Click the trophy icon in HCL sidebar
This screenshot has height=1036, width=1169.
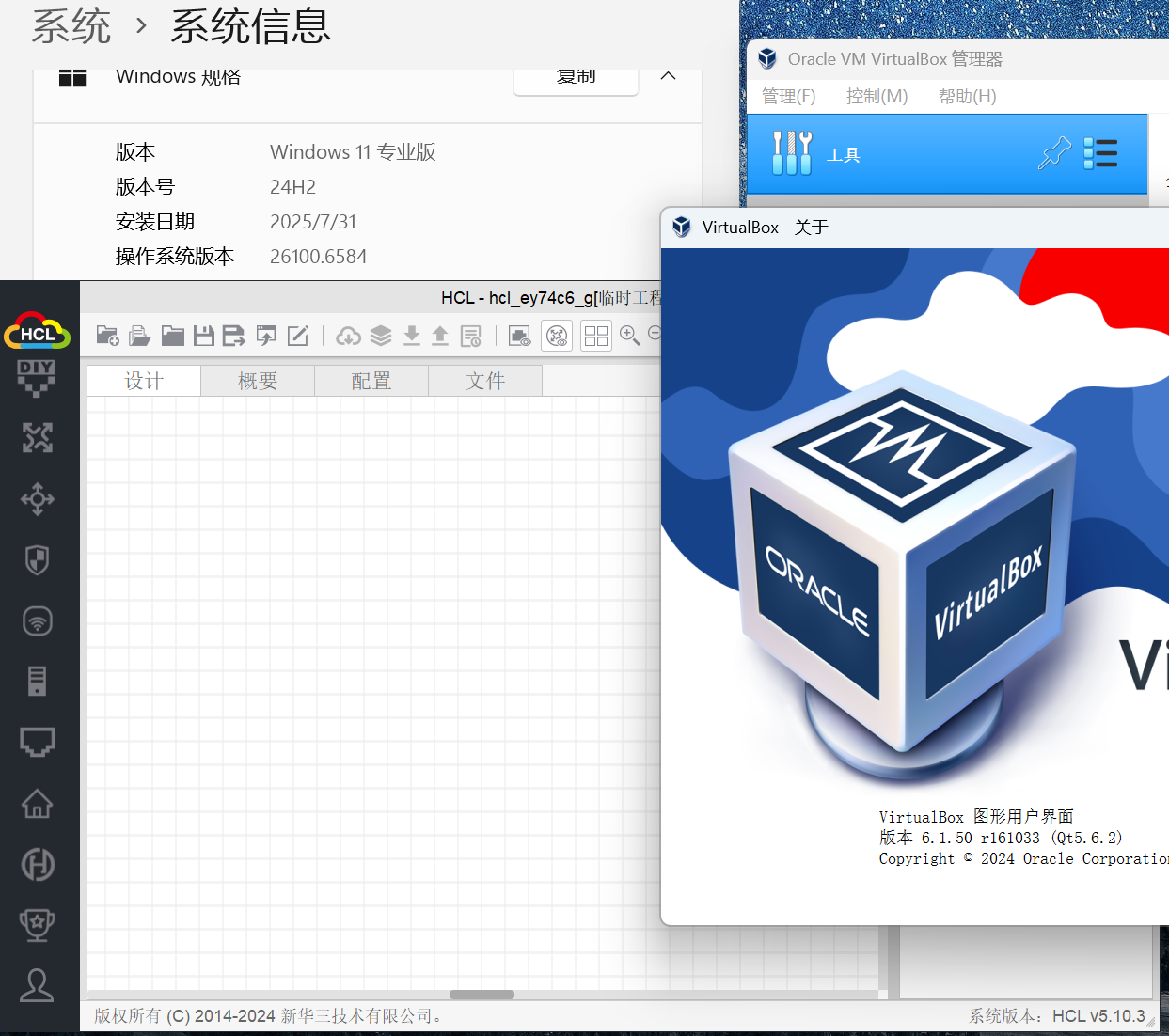click(37, 926)
